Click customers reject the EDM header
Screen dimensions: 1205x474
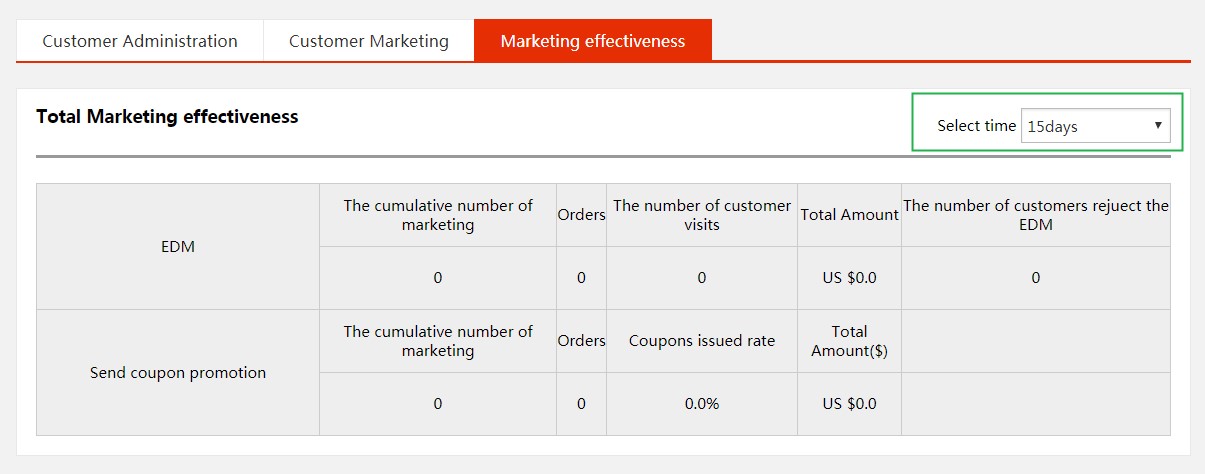[x=1035, y=215]
